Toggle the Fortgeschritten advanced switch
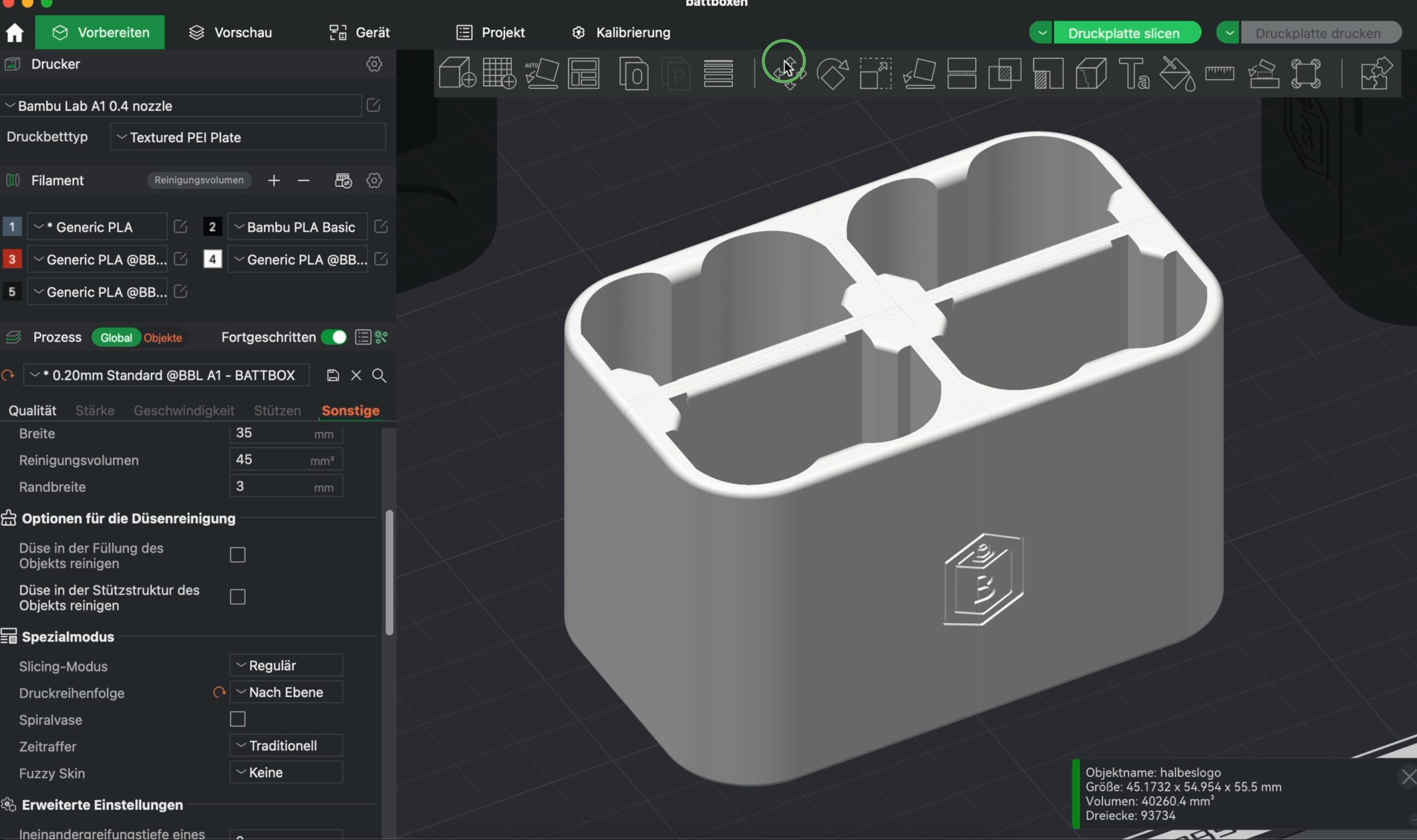Screen dimensions: 1417x840 point(333,338)
